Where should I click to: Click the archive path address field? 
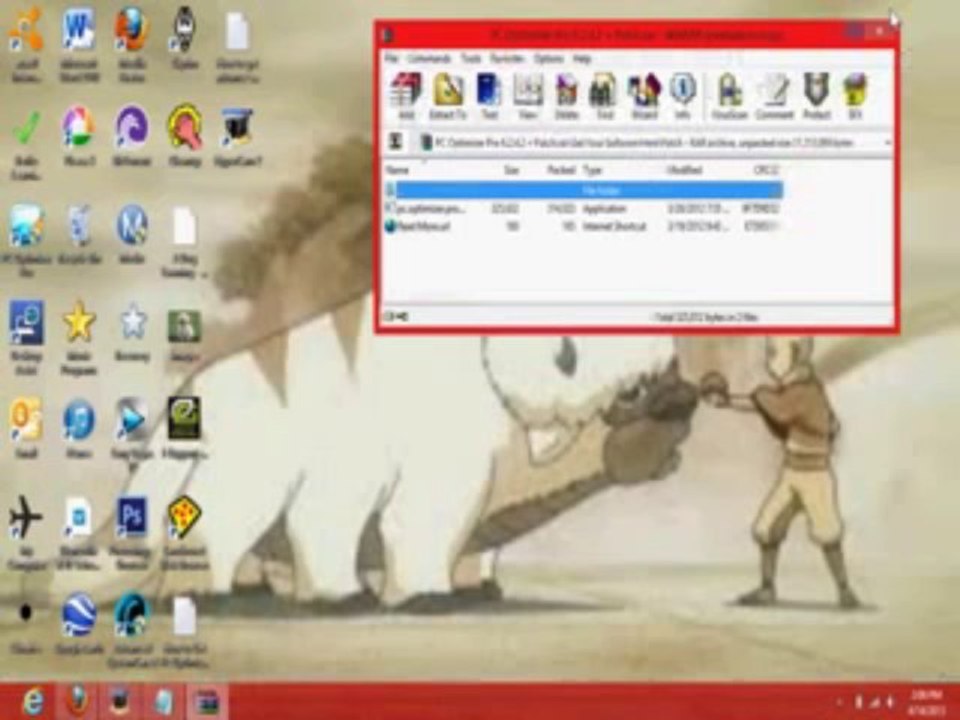click(x=653, y=143)
